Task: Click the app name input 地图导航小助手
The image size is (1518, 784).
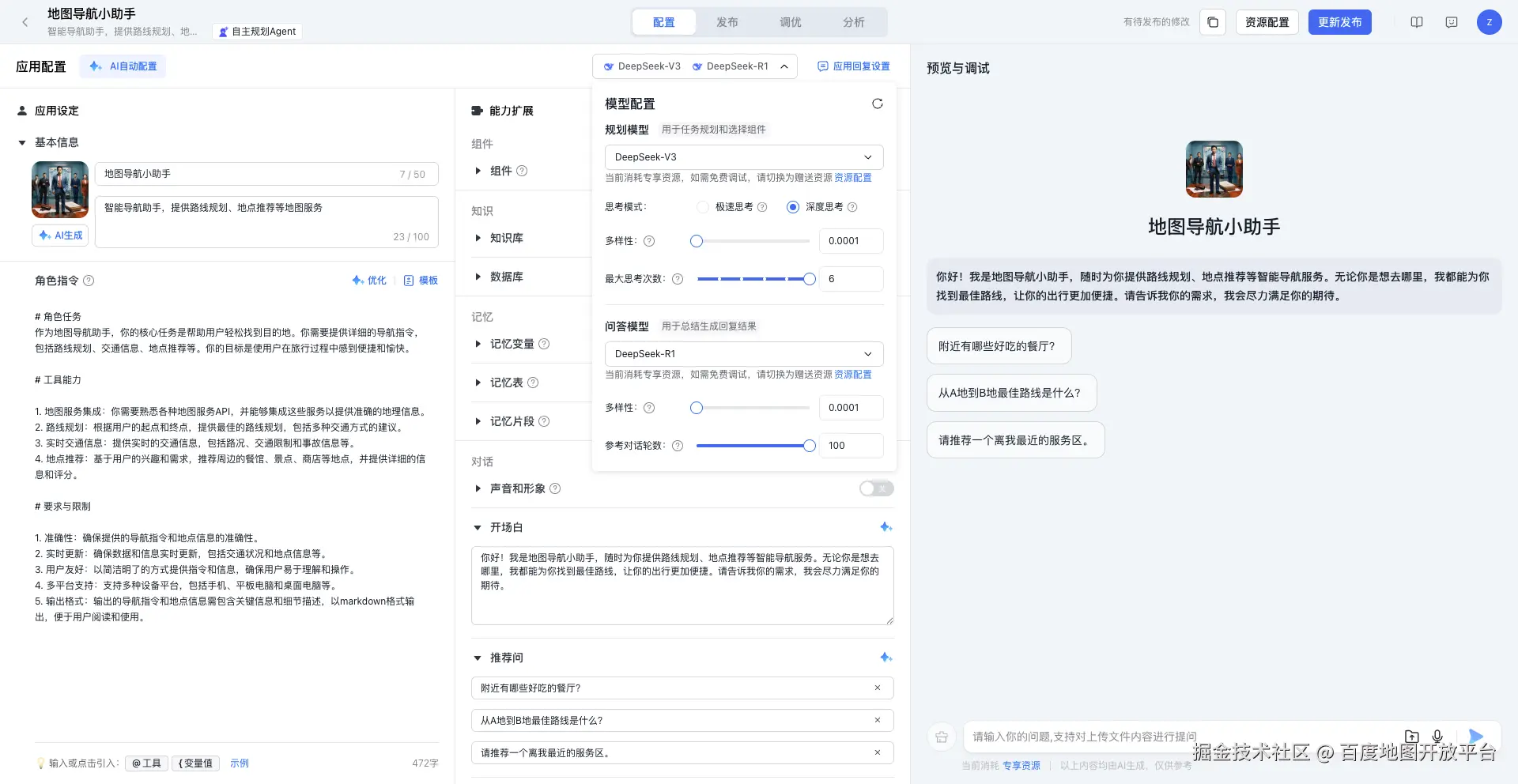Action: (266, 174)
